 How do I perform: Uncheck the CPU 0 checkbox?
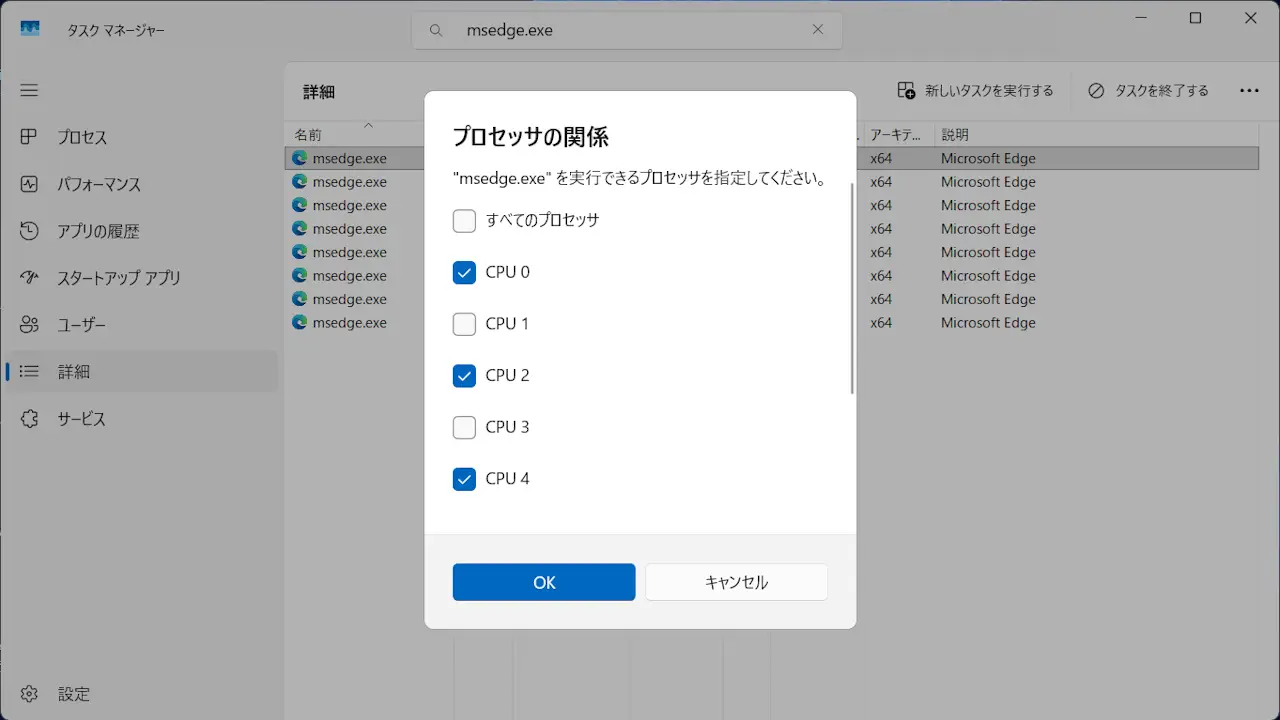464,272
